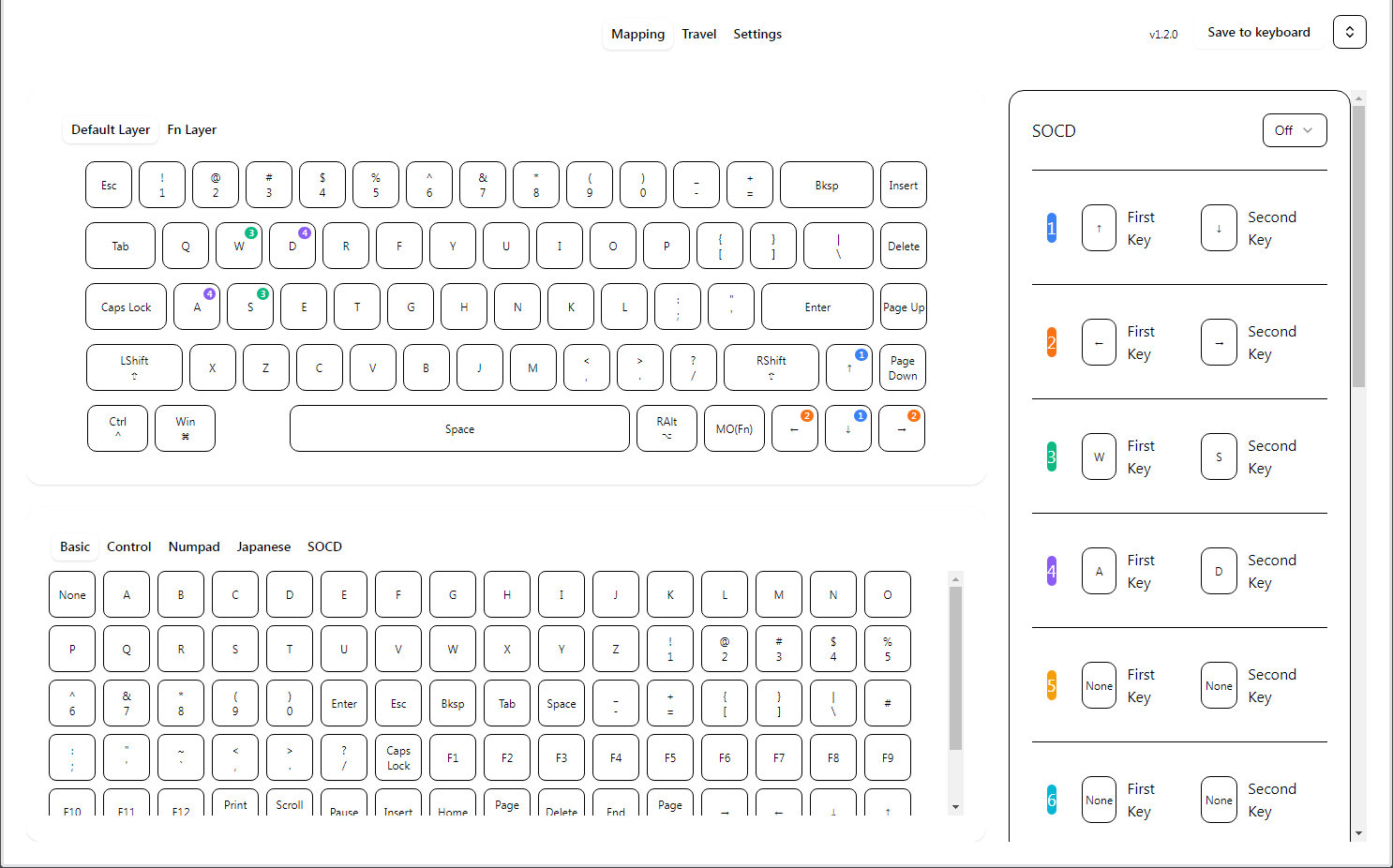Select the Caps Lock key in the layout

[x=126, y=307]
